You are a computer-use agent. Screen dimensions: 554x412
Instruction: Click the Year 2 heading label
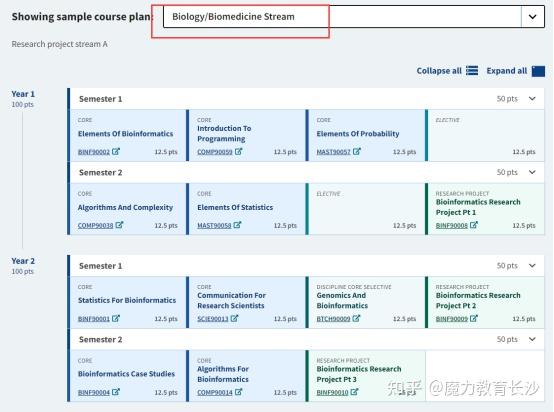tap(23, 261)
